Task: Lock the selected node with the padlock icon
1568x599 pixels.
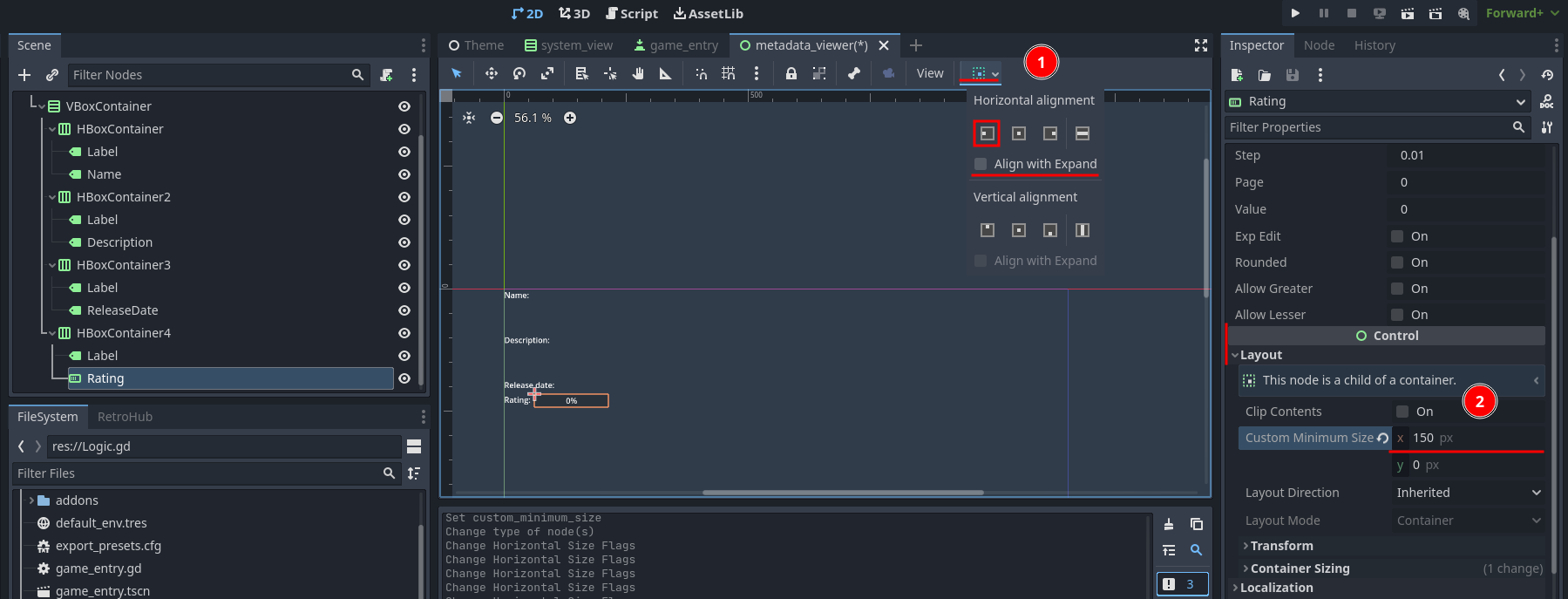Action: [791, 73]
